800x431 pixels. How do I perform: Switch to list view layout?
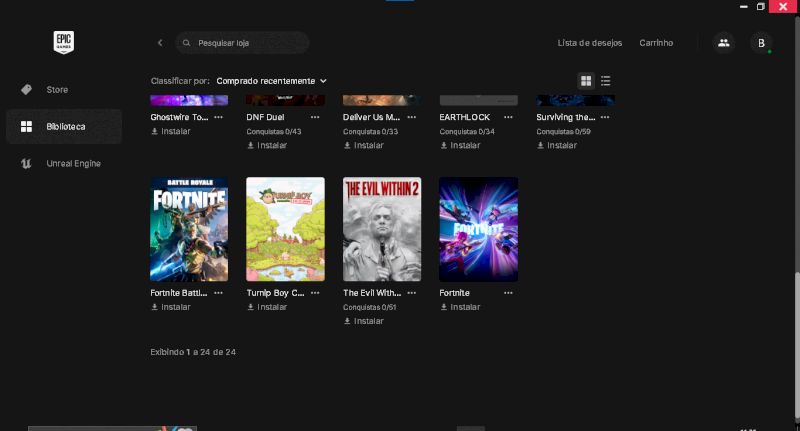(606, 81)
